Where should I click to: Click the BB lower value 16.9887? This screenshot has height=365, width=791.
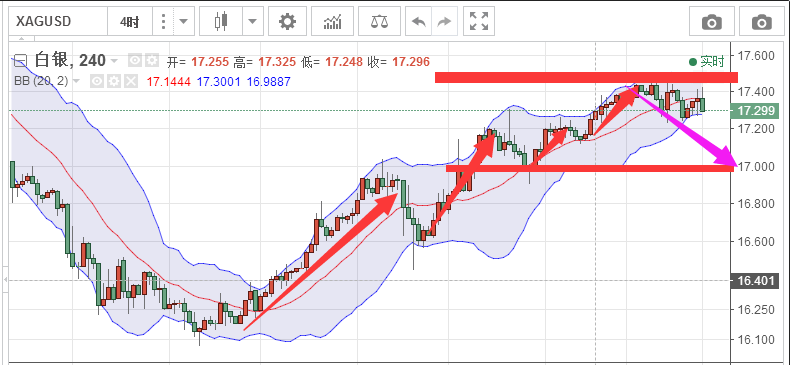(269, 82)
